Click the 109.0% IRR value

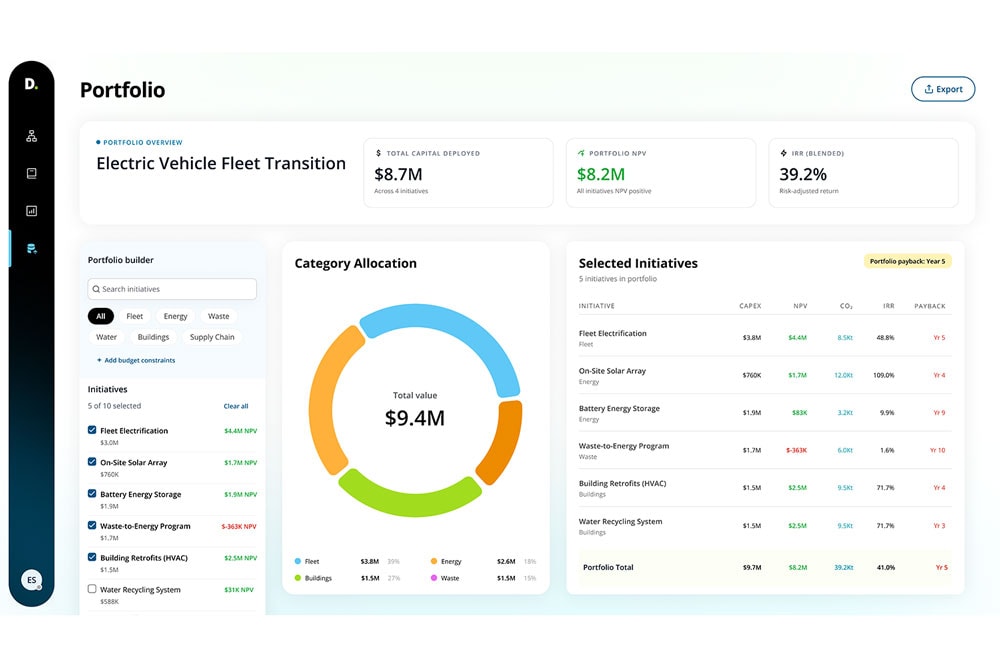(x=883, y=375)
